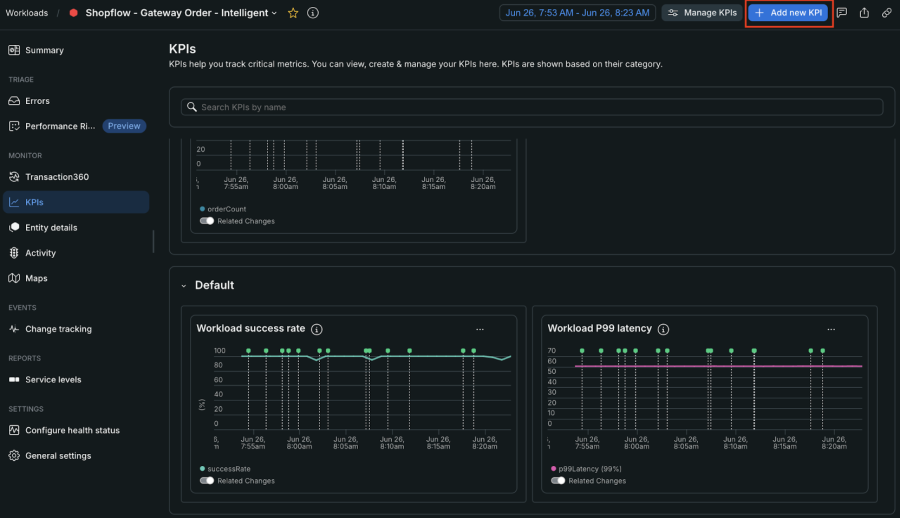Open the workload info icon in header
900x518 pixels.
313,13
